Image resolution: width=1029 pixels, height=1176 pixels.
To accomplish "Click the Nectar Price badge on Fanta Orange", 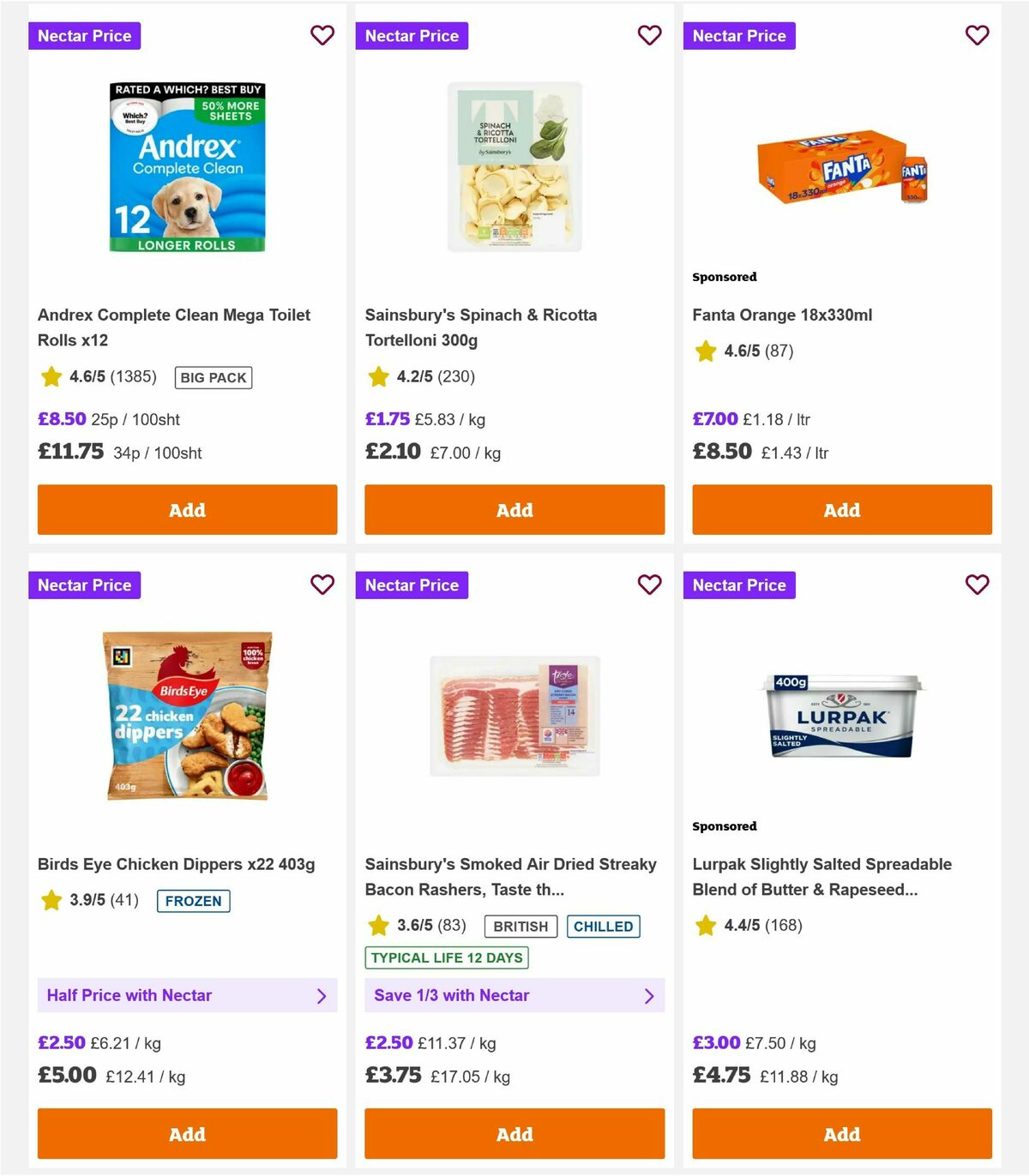I will coord(739,35).
